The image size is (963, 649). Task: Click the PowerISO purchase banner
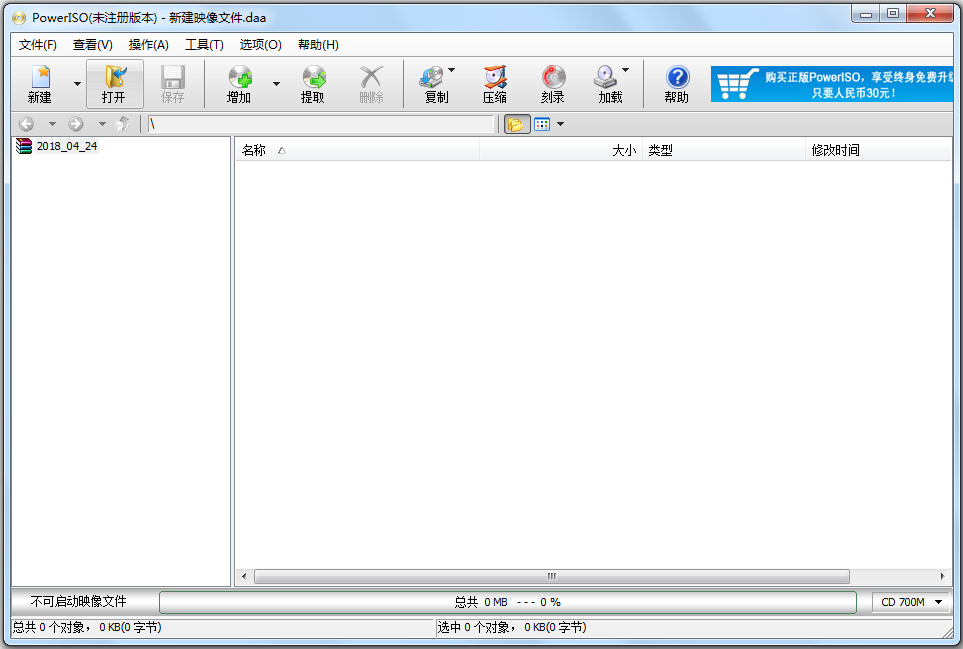pyautogui.click(x=832, y=84)
